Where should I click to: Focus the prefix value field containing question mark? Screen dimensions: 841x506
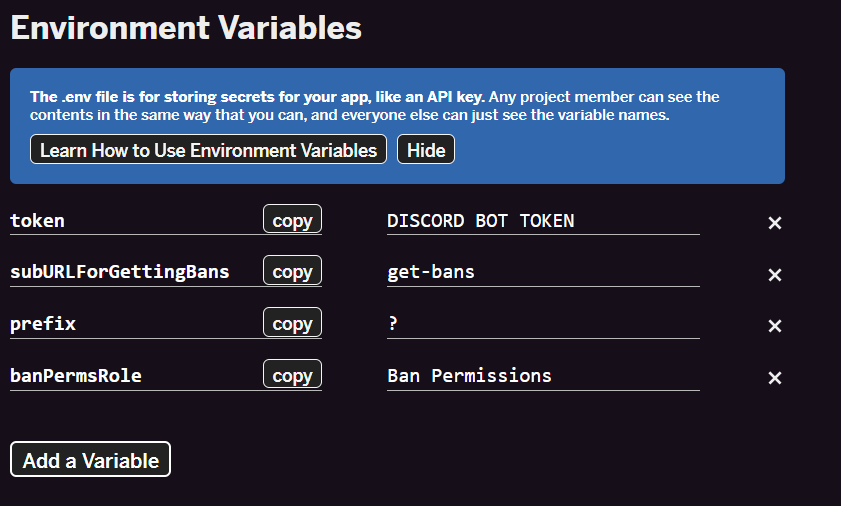(x=543, y=324)
